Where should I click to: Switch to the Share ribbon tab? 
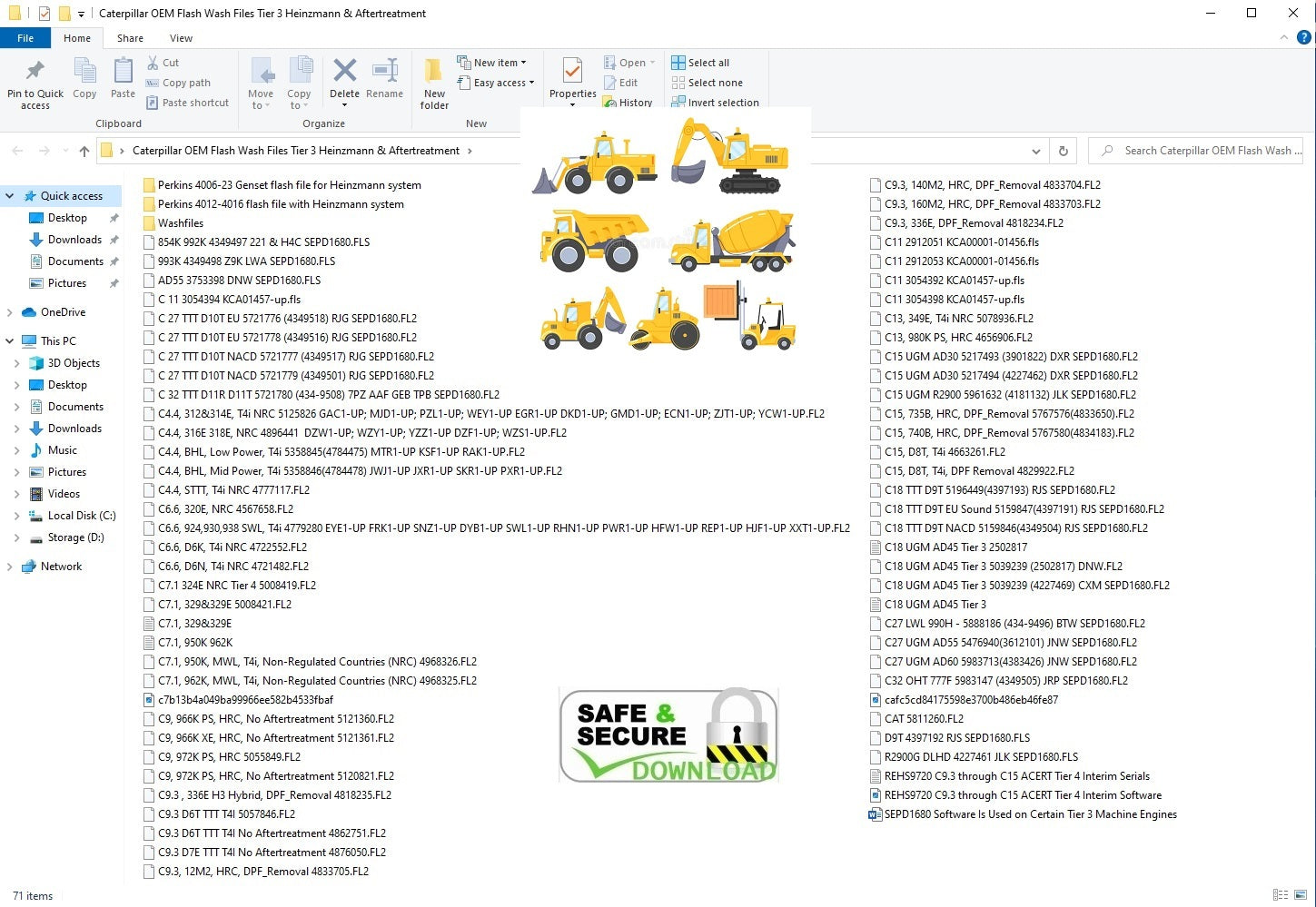[130, 38]
